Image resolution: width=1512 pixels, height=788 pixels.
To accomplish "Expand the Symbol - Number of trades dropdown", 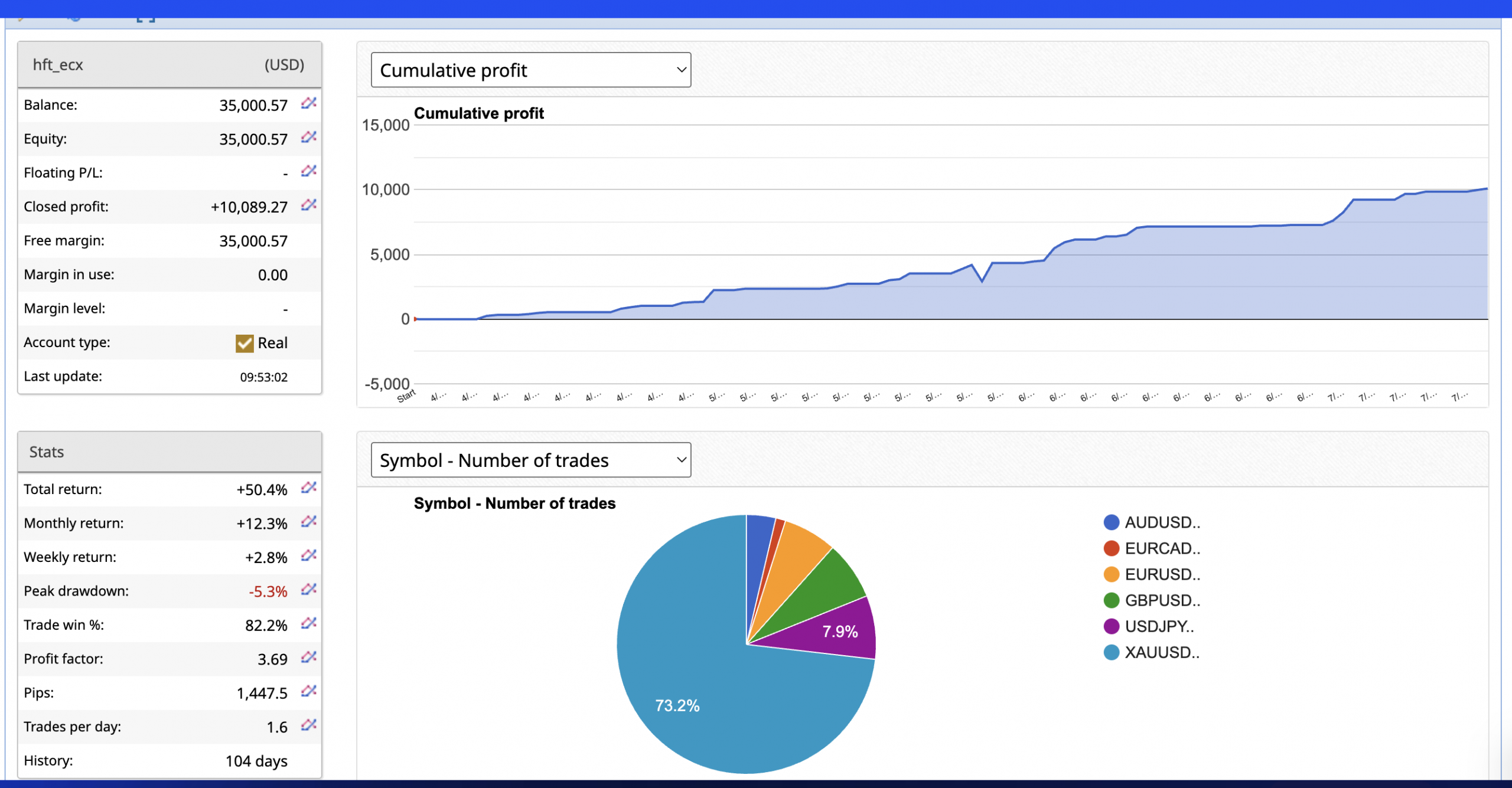I will click(x=530, y=460).
